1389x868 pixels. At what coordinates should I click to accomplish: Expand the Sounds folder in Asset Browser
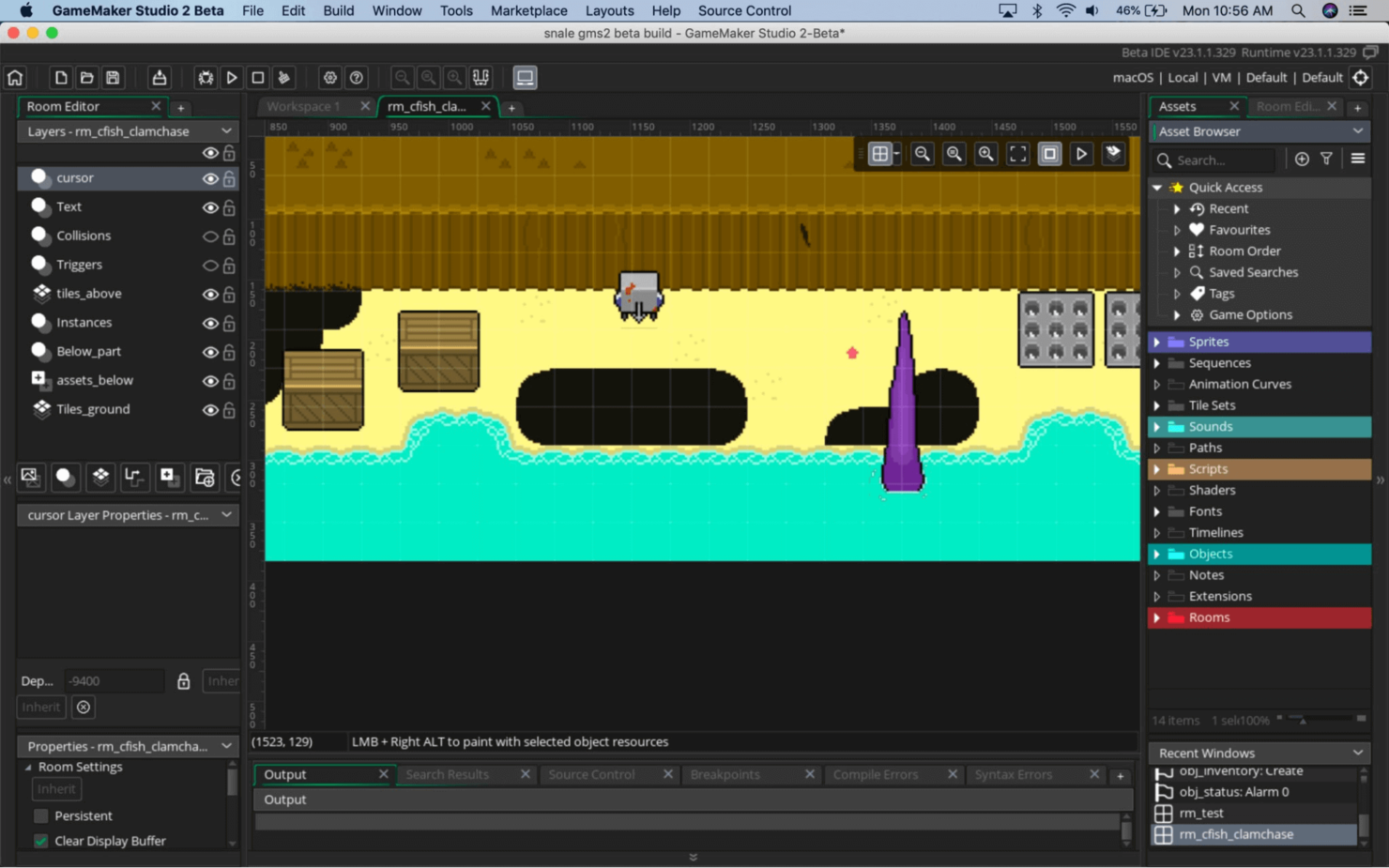tap(1157, 426)
